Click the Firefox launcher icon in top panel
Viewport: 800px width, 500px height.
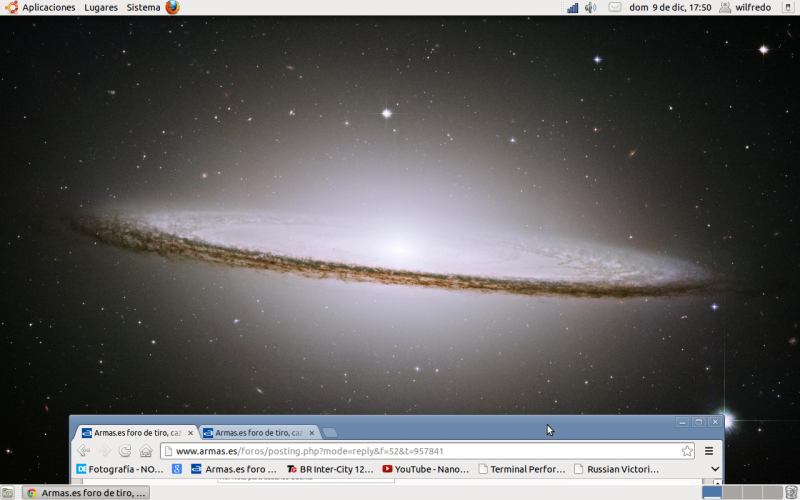pyautogui.click(x=173, y=7)
